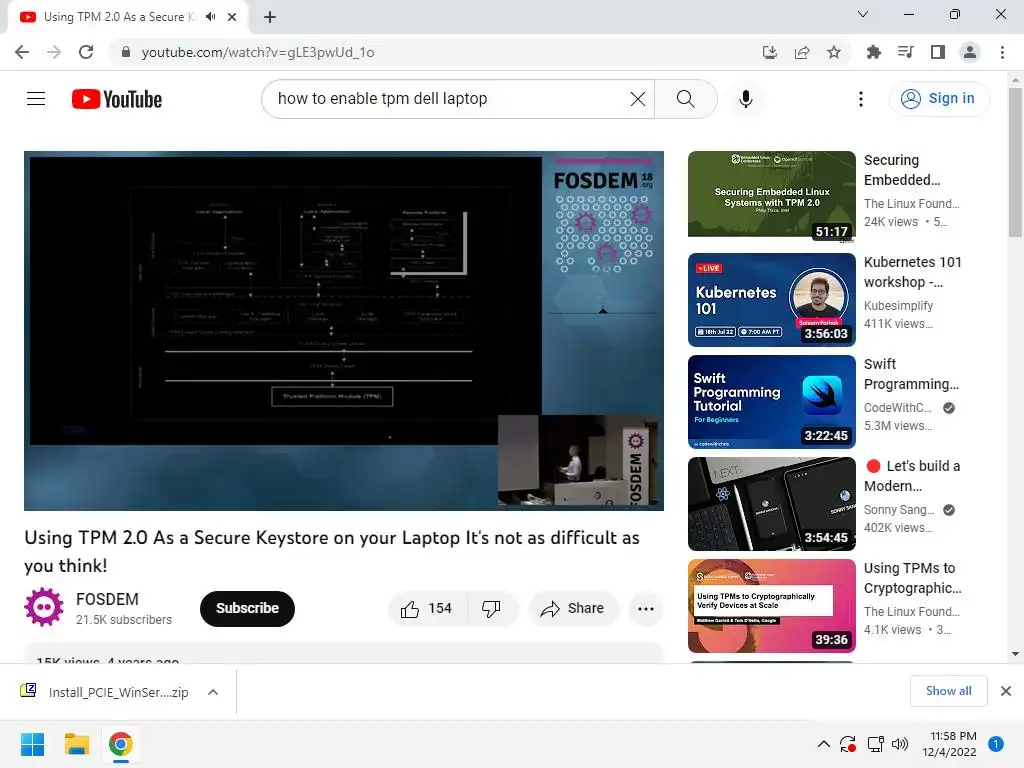Click in the YouTube search field

pyautogui.click(x=451, y=99)
